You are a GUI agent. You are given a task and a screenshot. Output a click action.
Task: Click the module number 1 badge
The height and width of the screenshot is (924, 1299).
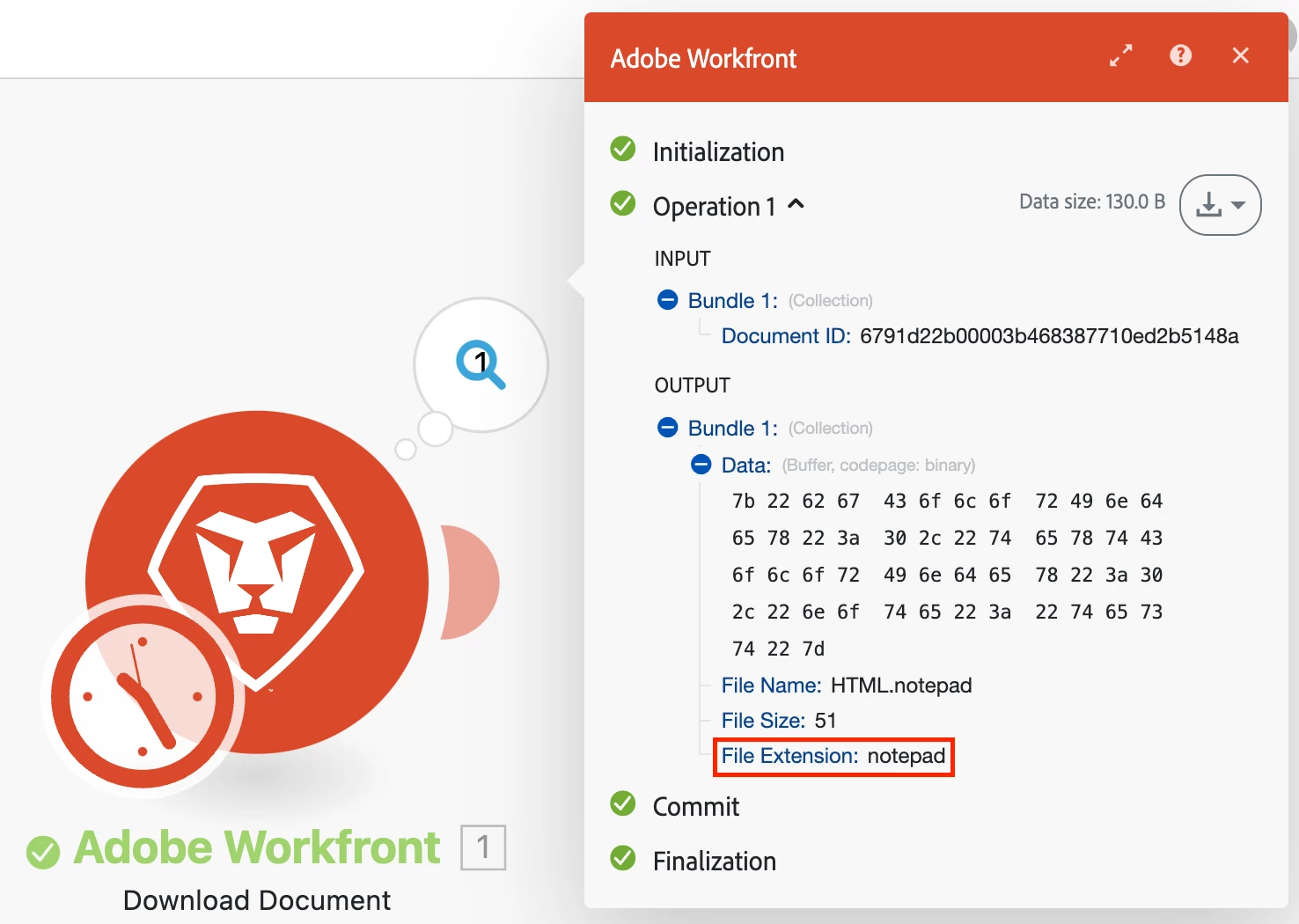[483, 847]
